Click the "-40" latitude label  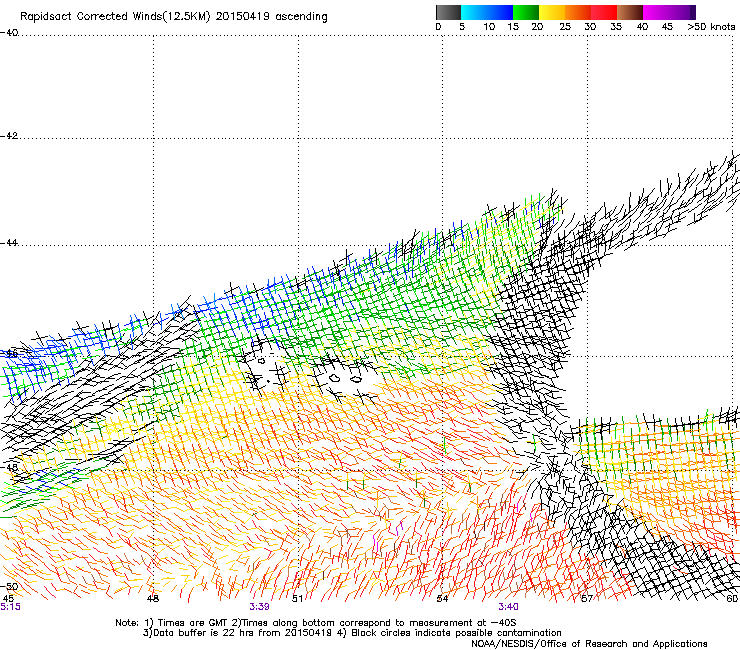[x=9, y=33]
